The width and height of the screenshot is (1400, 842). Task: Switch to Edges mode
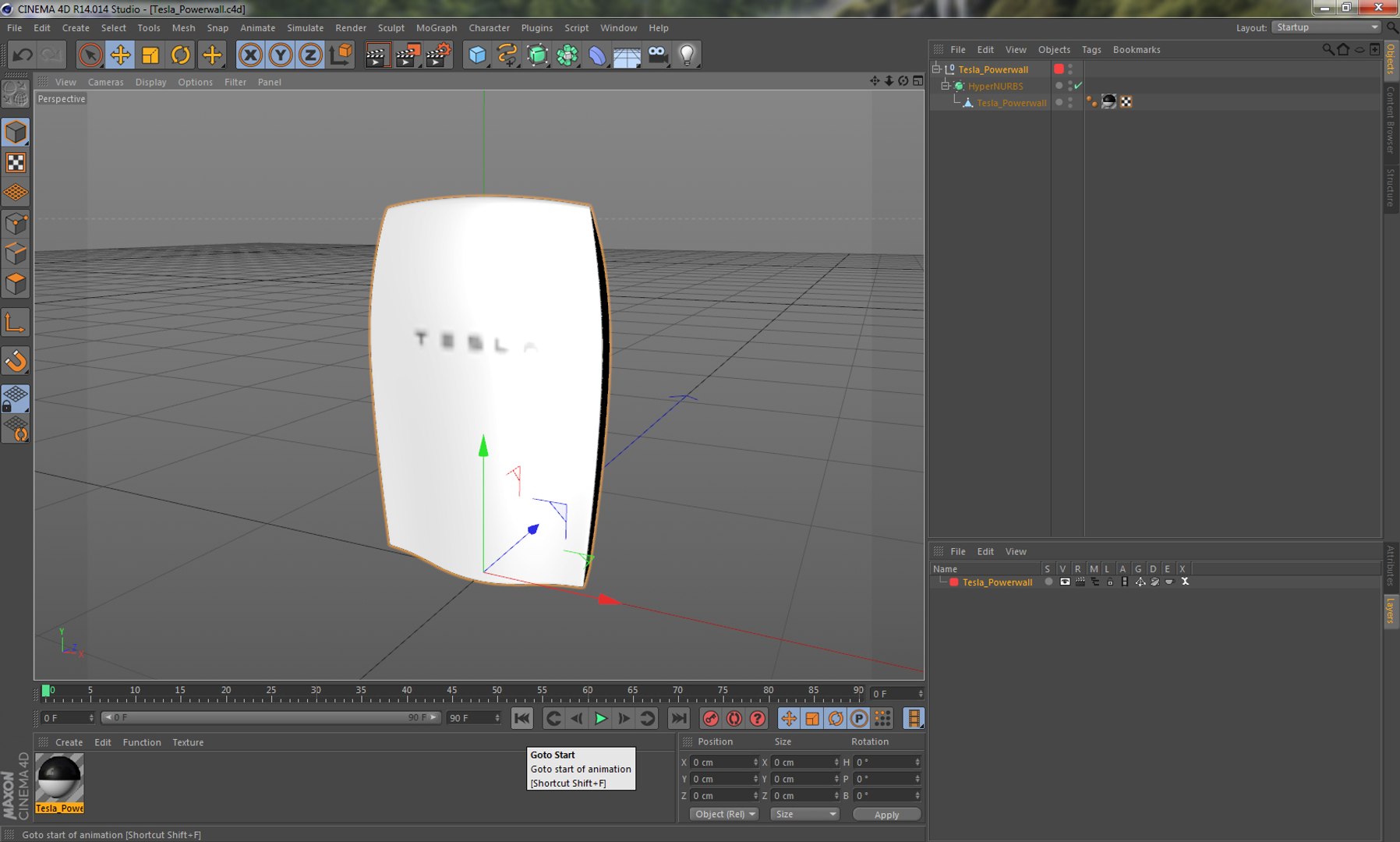click(16, 254)
